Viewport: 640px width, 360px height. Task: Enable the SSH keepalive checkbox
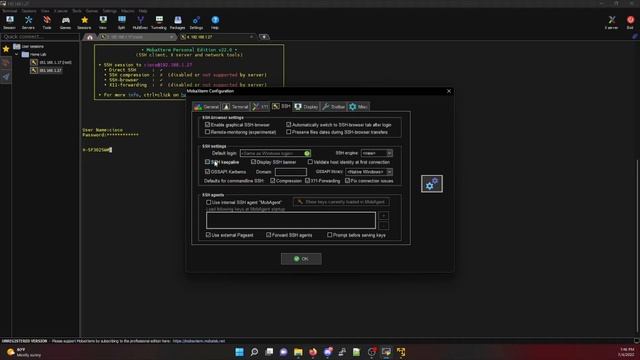tap(207, 162)
